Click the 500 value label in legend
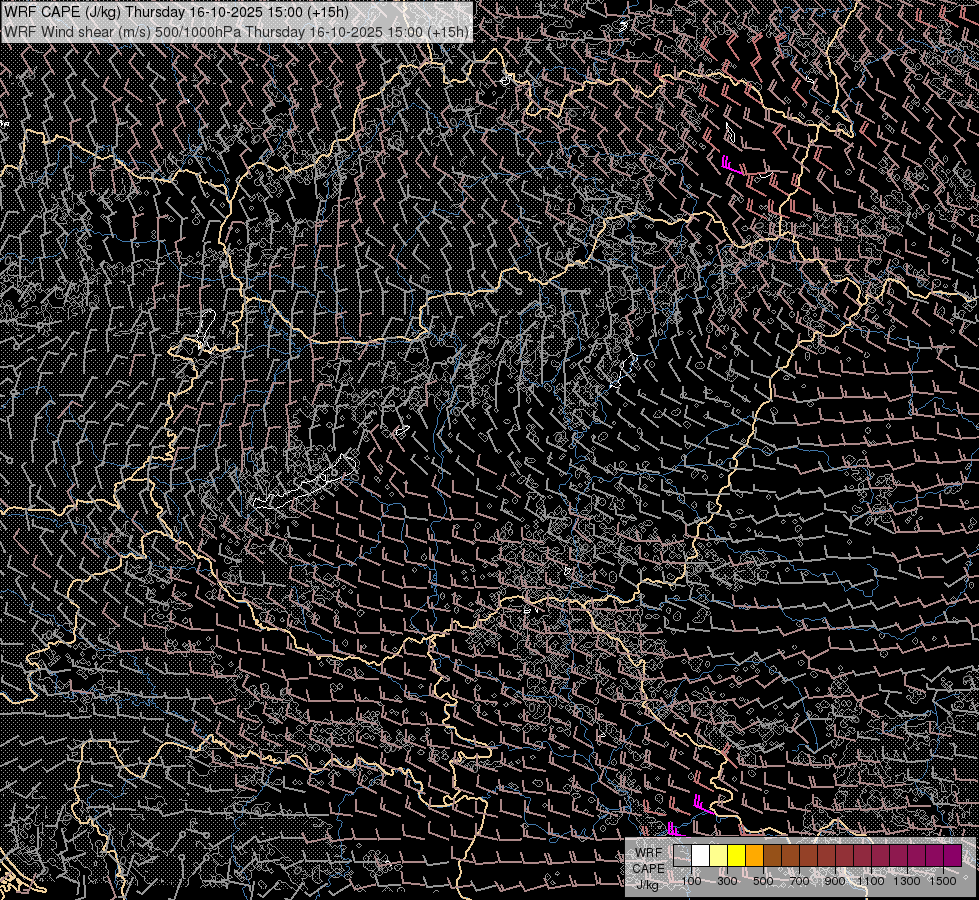Screen dimensions: 979x900 (763, 881)
